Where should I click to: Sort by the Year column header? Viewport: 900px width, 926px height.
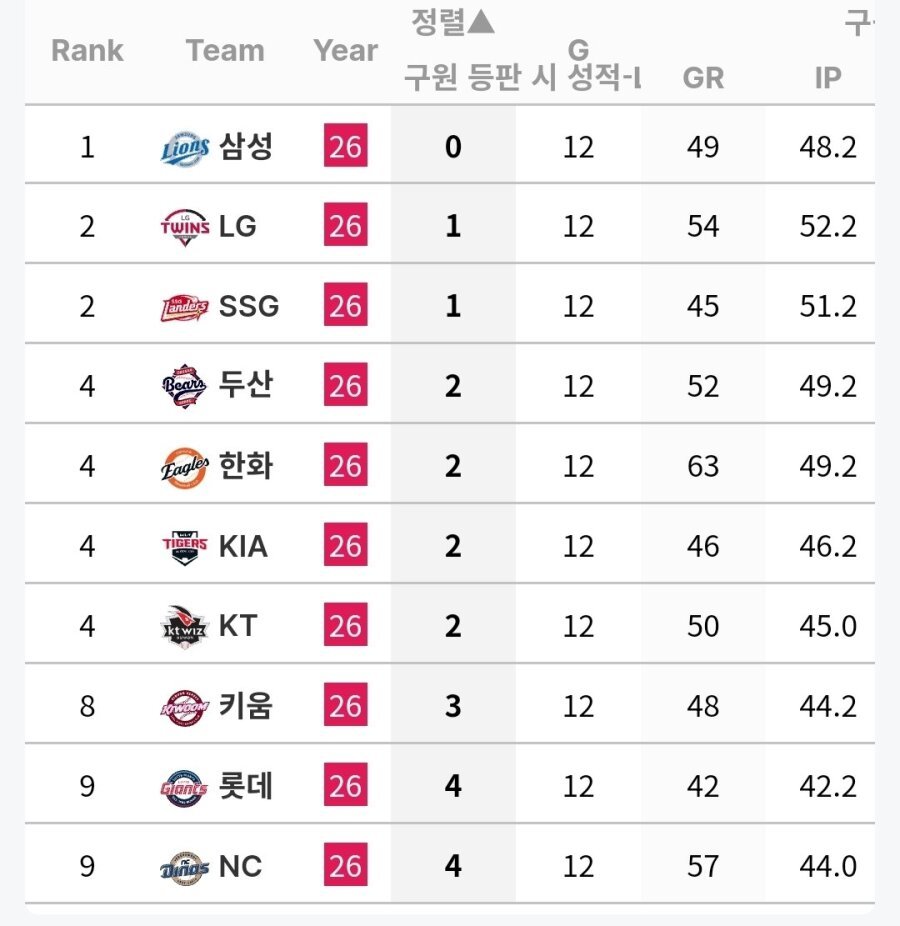pos(345,50)
